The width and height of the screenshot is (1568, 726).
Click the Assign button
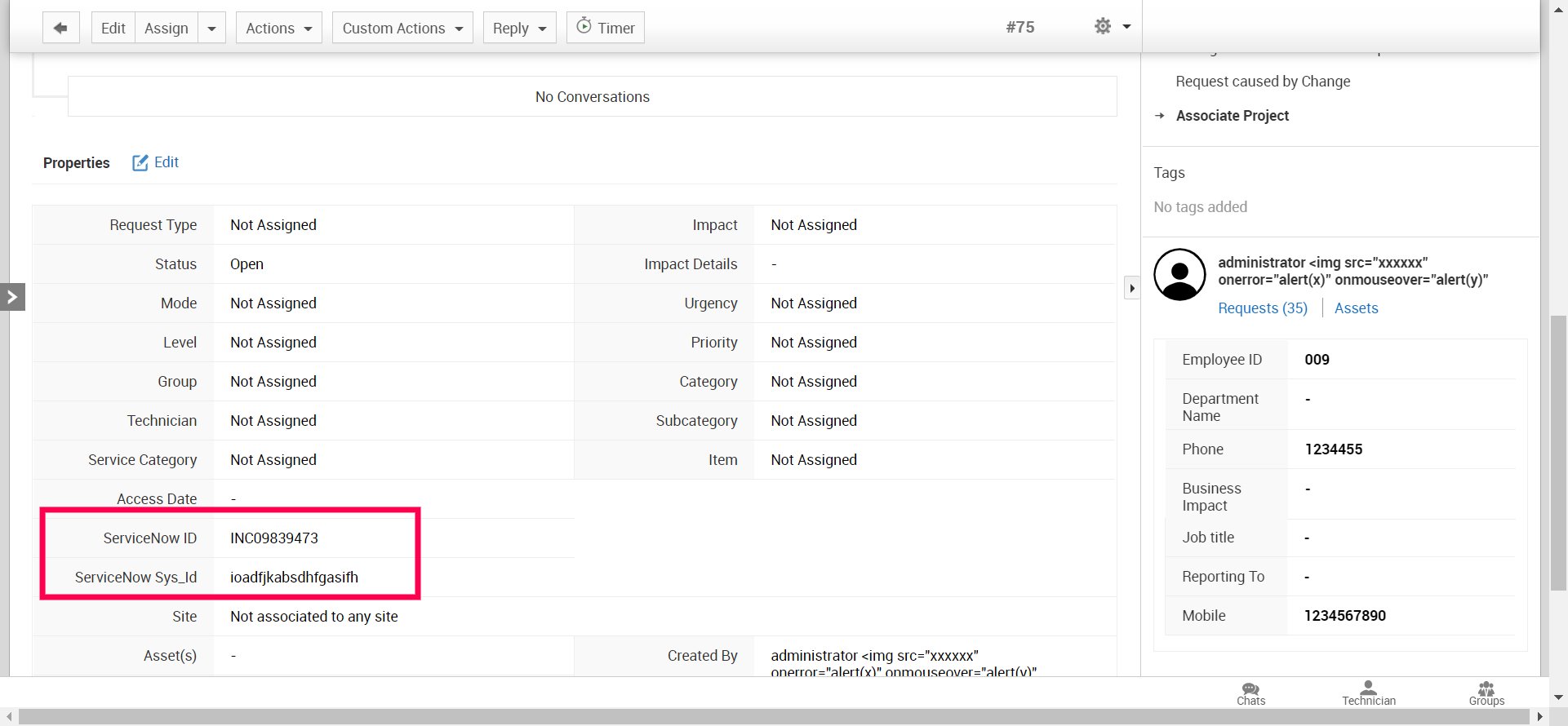(167, 28)
